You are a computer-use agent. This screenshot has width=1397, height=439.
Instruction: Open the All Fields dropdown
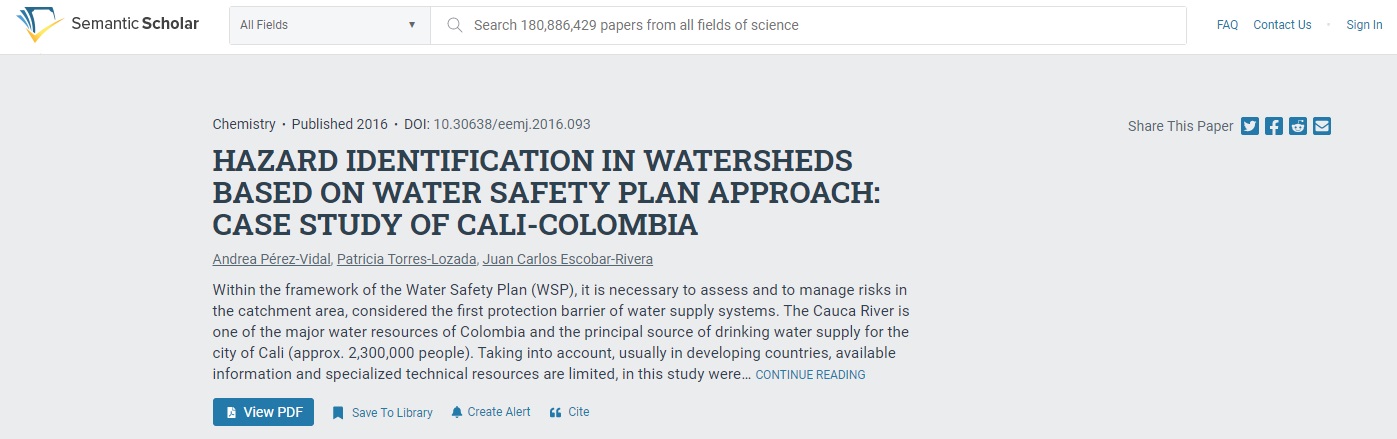click(329, 25)
